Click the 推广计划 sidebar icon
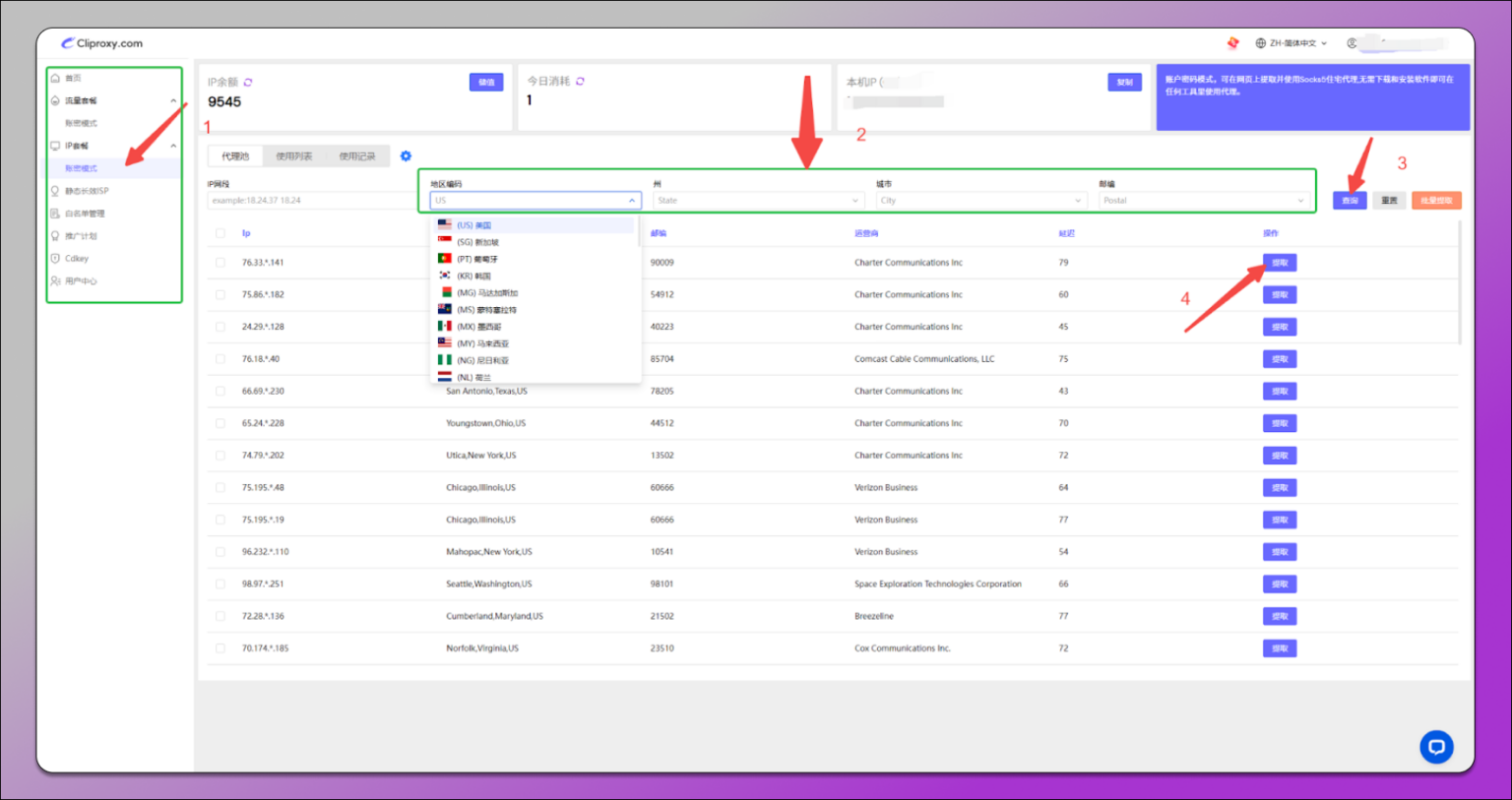1512x800 pixels. [58, 235]
